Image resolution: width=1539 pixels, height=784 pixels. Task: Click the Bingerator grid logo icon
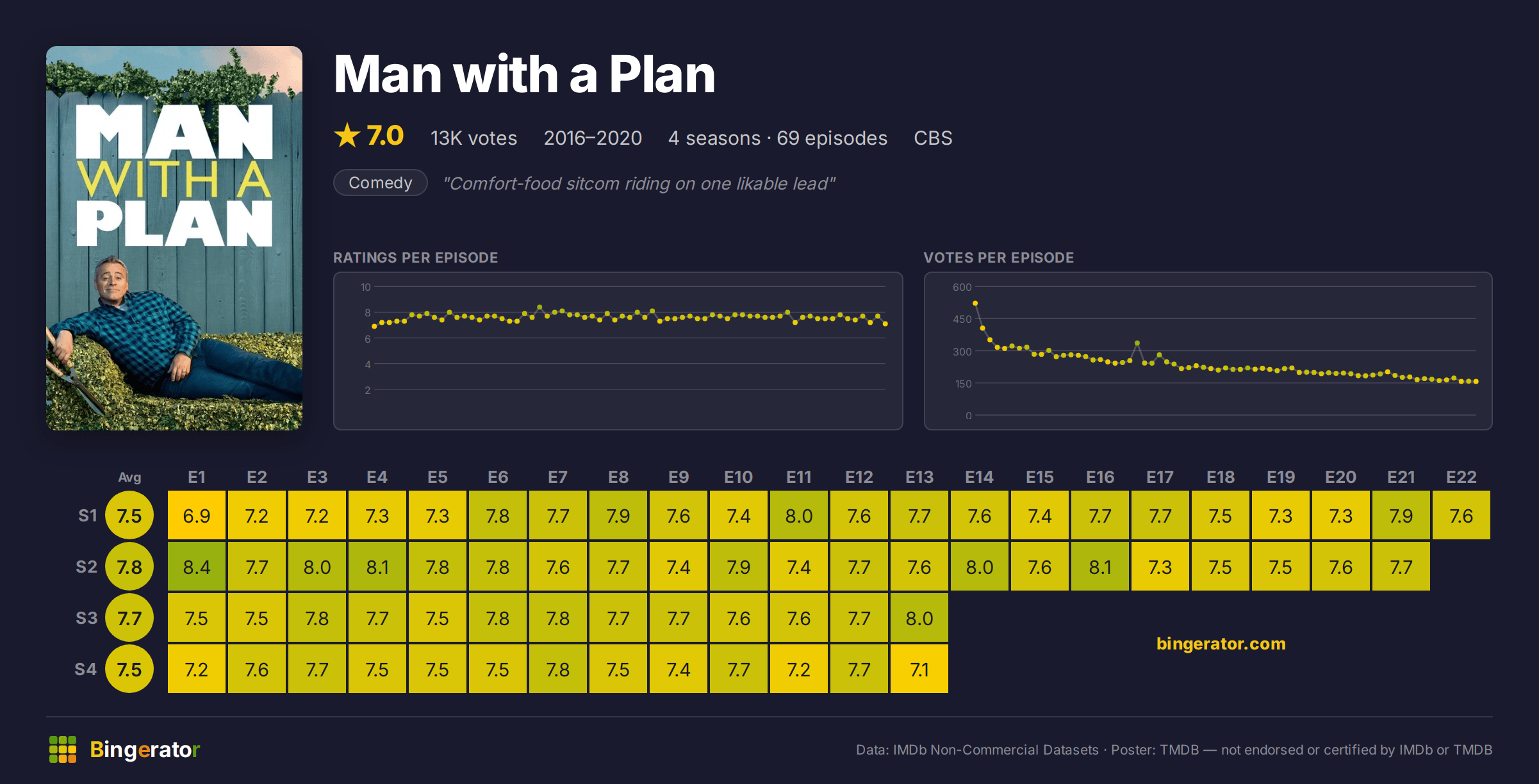coord(63,749)
